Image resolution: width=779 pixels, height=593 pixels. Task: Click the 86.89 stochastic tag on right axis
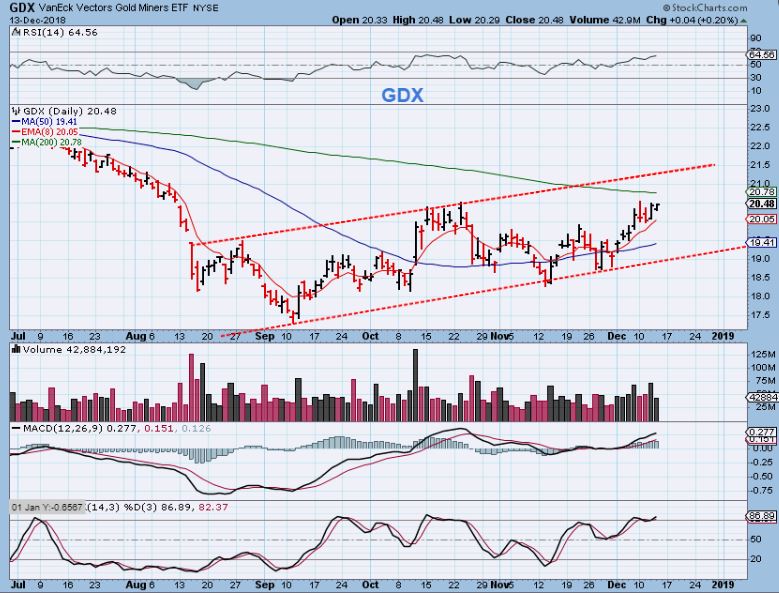762,517
